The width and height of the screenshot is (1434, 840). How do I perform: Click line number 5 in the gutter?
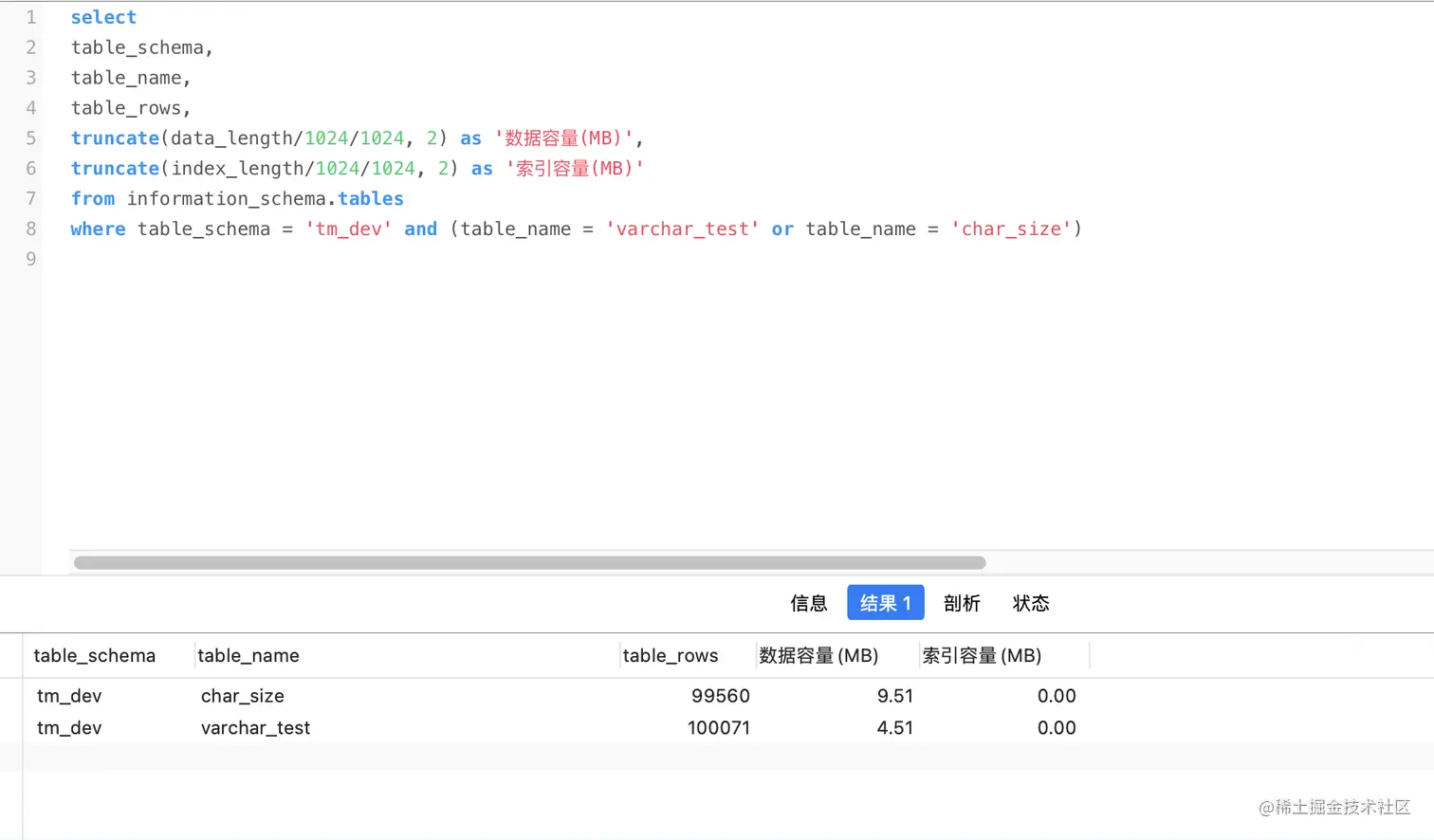[31, 138]
